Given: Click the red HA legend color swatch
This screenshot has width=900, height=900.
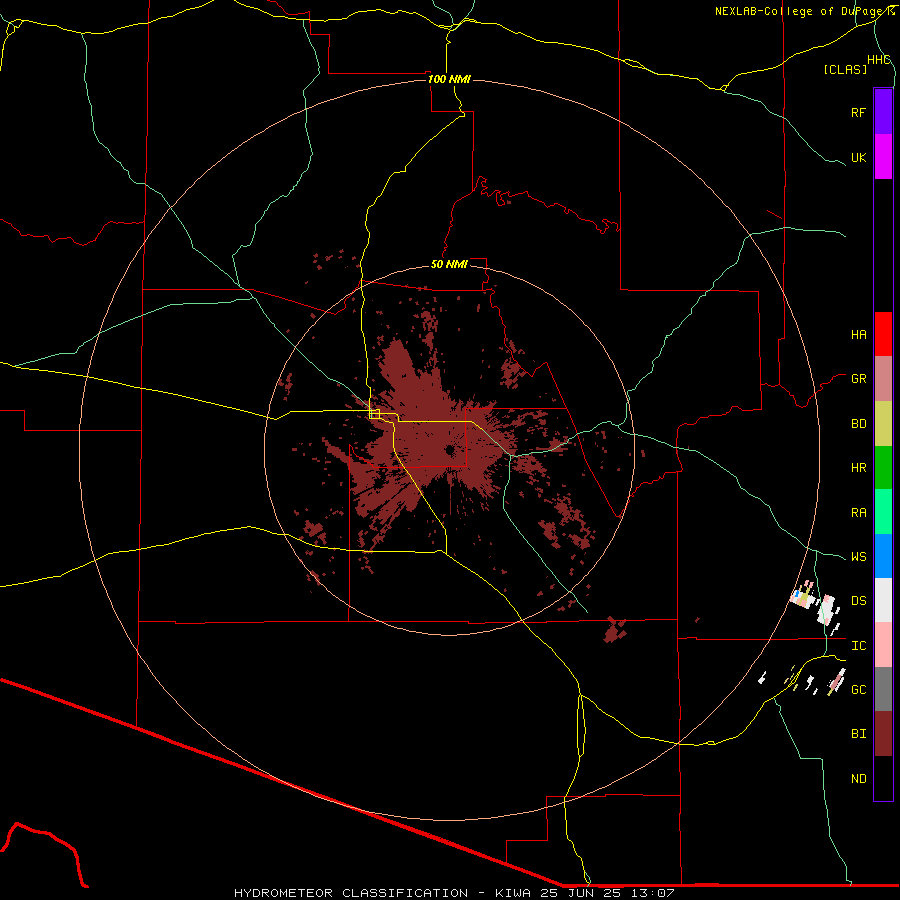Looking at the screenshot, I should coord(883,334).
